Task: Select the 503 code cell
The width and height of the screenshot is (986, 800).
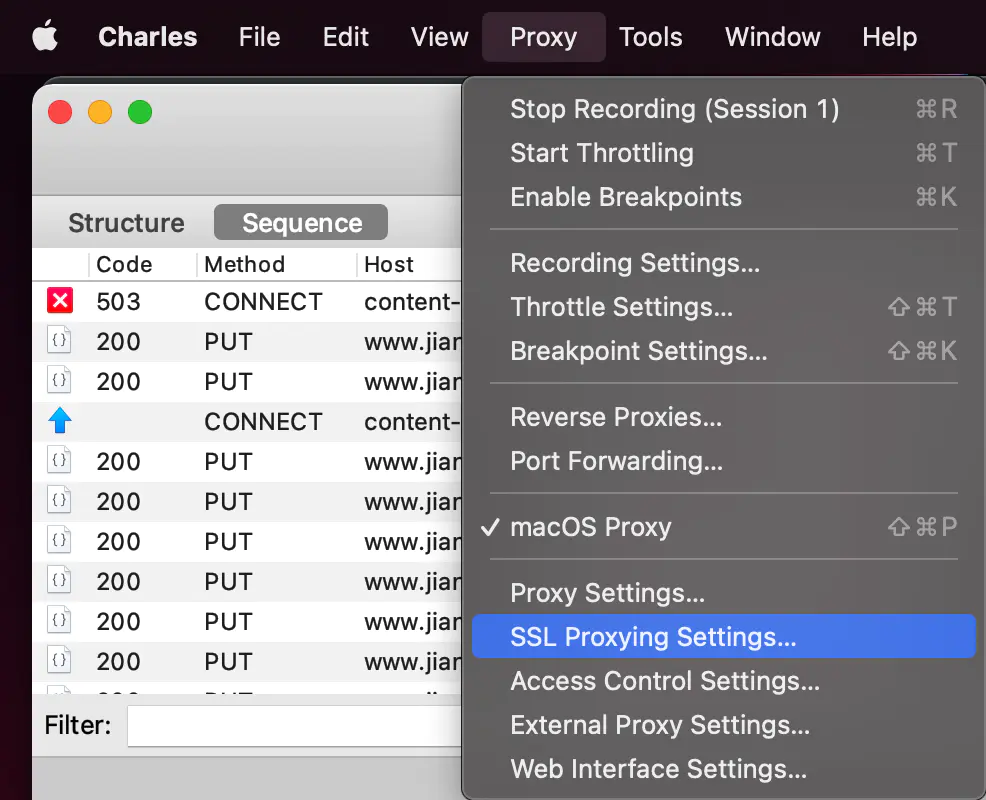Action: (118, 302)
